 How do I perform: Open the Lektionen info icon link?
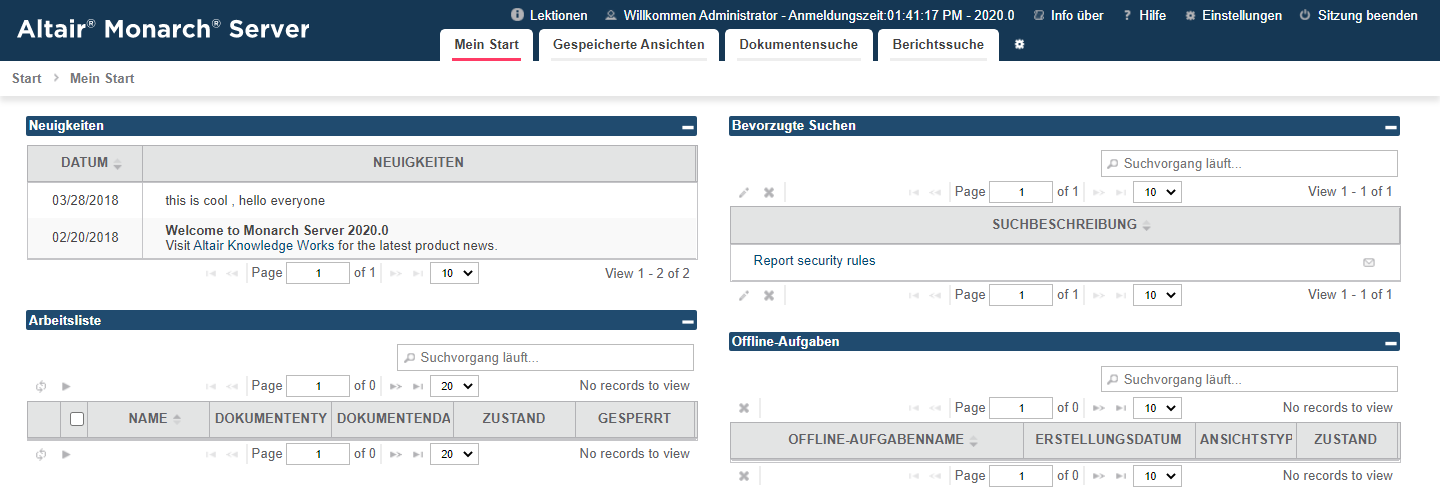[x=517, y=16]
